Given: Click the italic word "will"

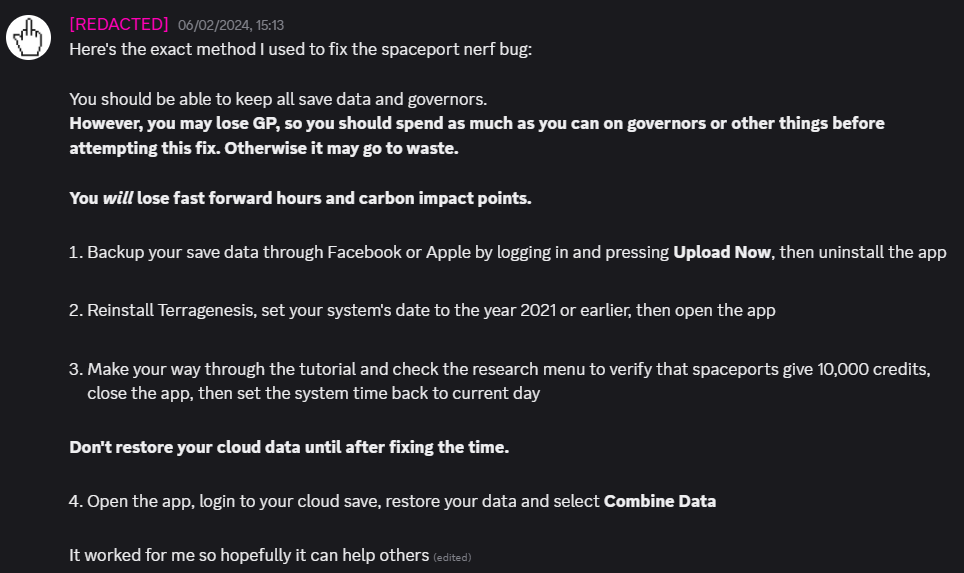Looking at the screenshot, I should 118,198.
